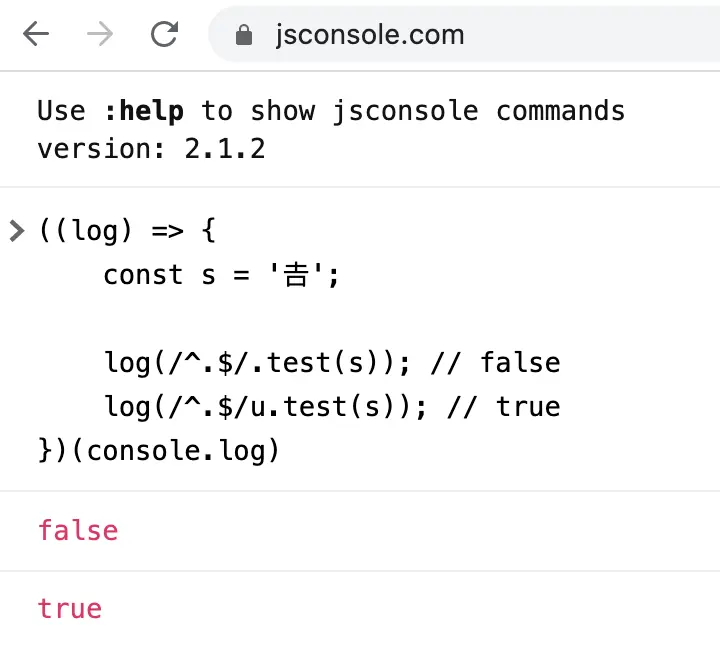Click the false output line
This screenshot has width=720, height=648.
pyautogui.click(x=78, y=530)
